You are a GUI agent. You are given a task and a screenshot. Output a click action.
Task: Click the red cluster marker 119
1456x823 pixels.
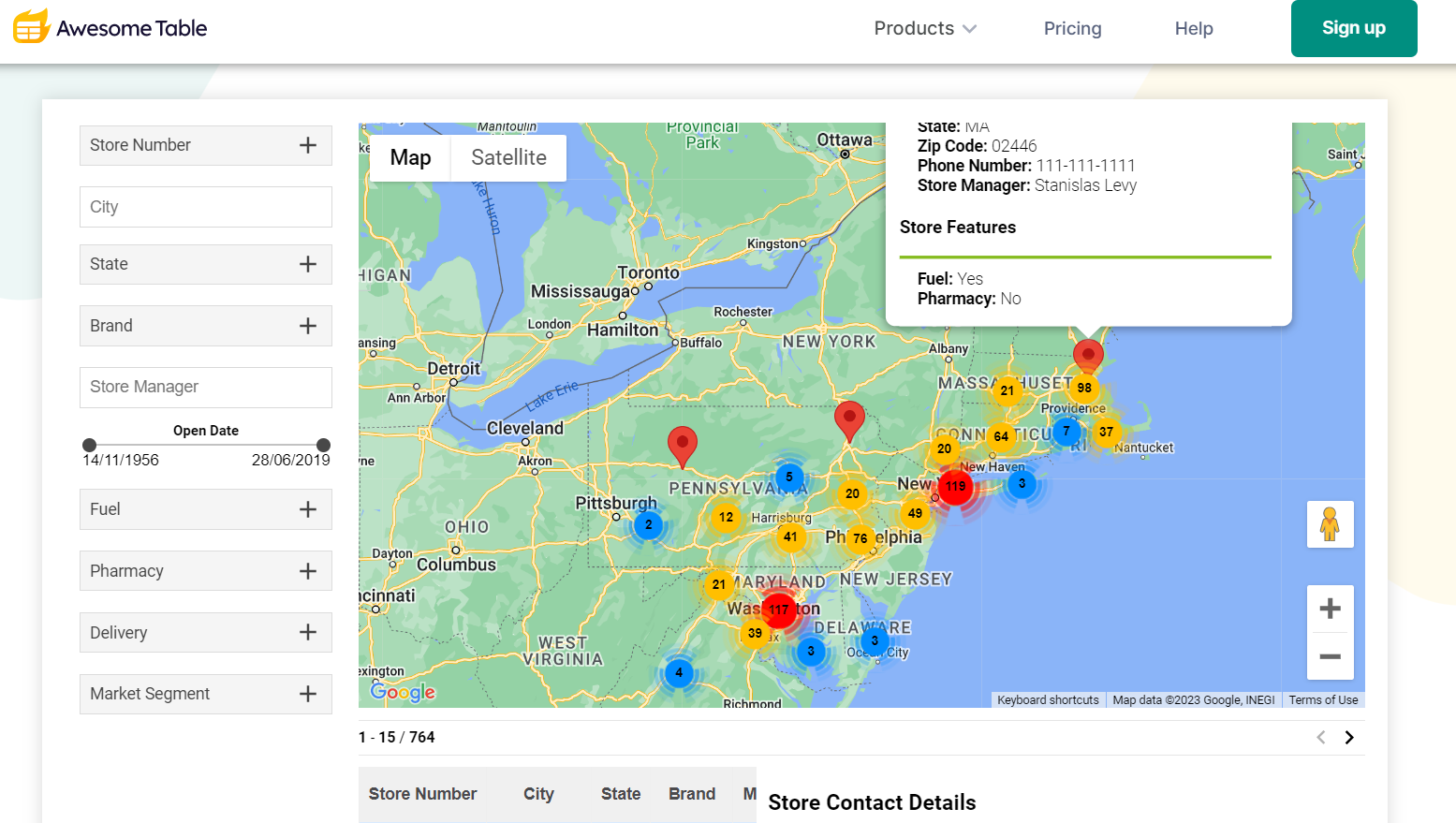(955, 486)
